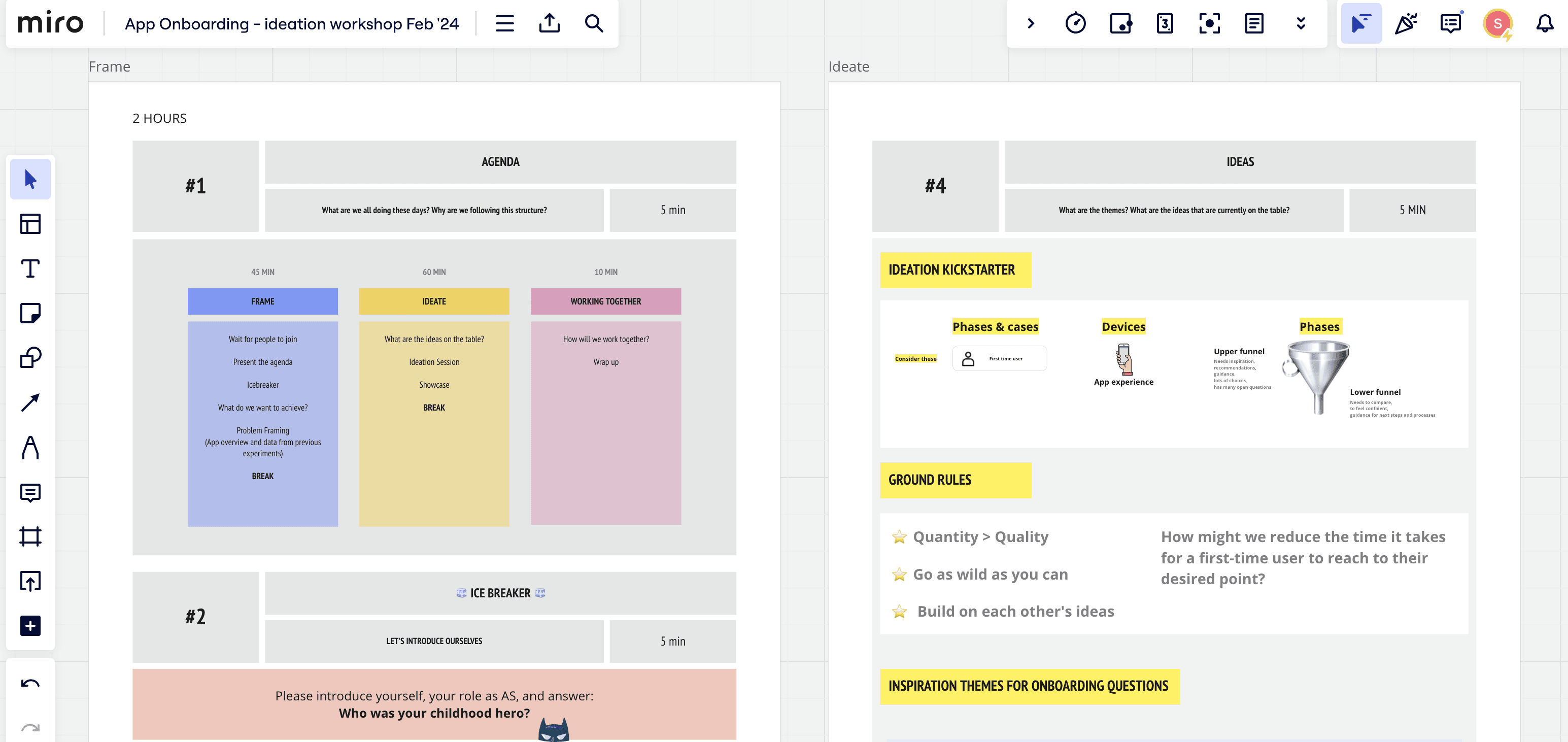Viewport: 1568px width, 742px height.
Task: Select the blue FRAME agenda block
Action: tap(262, 301)
